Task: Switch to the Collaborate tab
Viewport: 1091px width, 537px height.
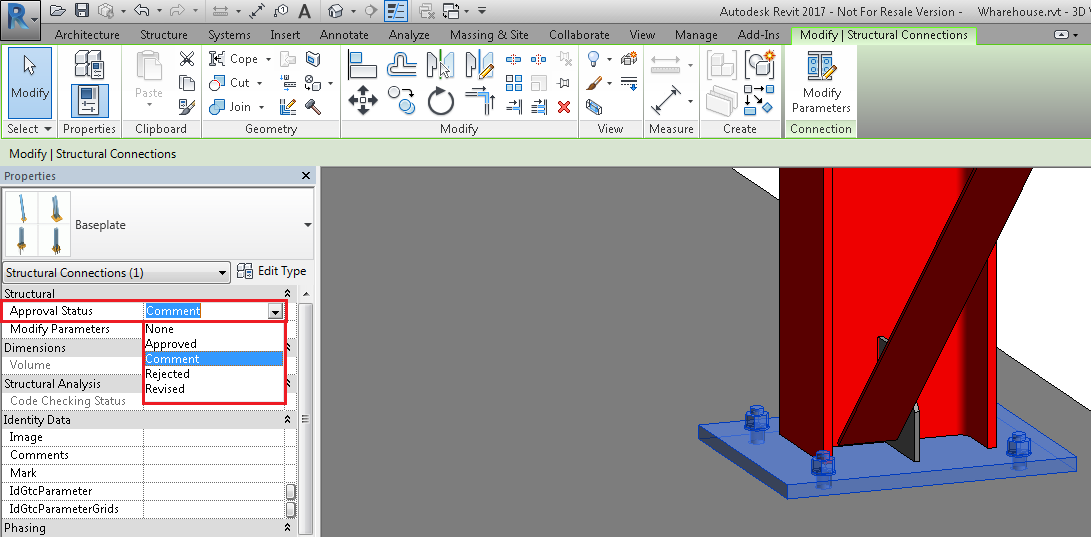Action: (x=579, y=35)
